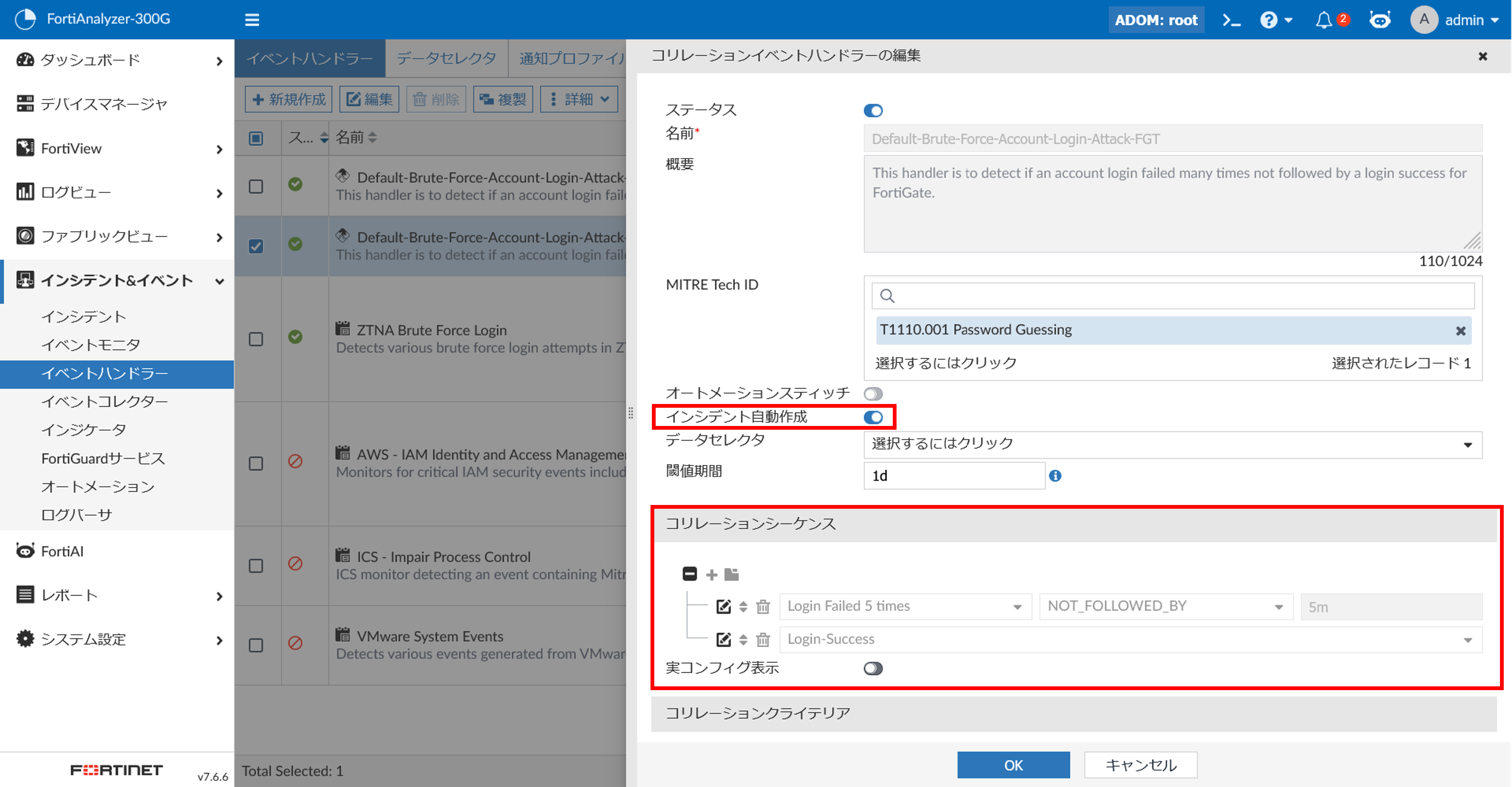Remove T1110.001 Password Guessing tag
This screenshot has width=1512, height=787.
pyautogui.click(x=1460, y=330)
